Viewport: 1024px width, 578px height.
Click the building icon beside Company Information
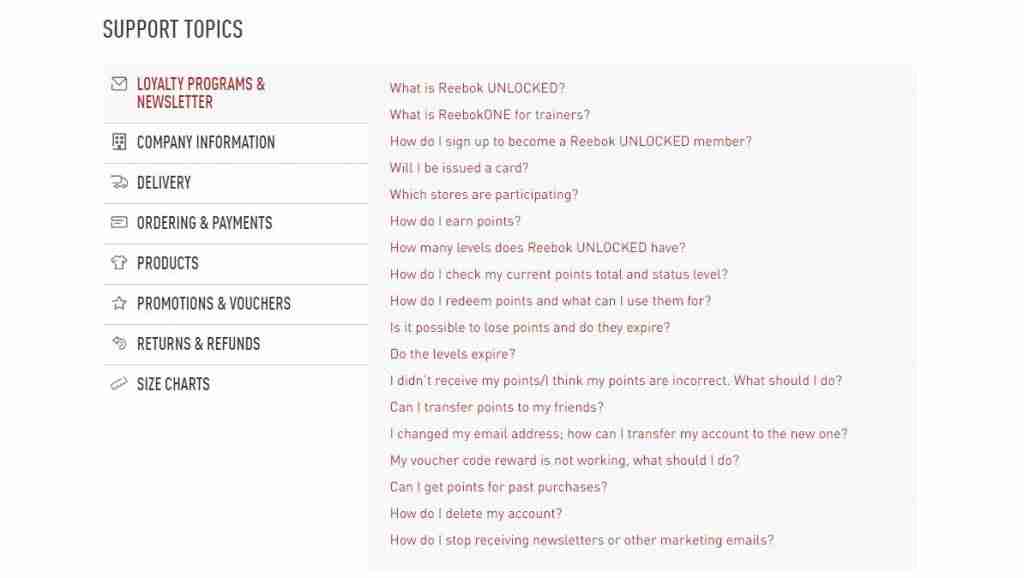coord(120,142)
